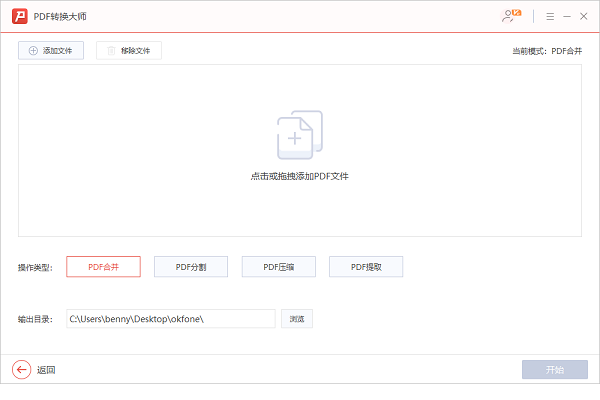Choose the PDF压缩 operation type

tap(278, 267)
